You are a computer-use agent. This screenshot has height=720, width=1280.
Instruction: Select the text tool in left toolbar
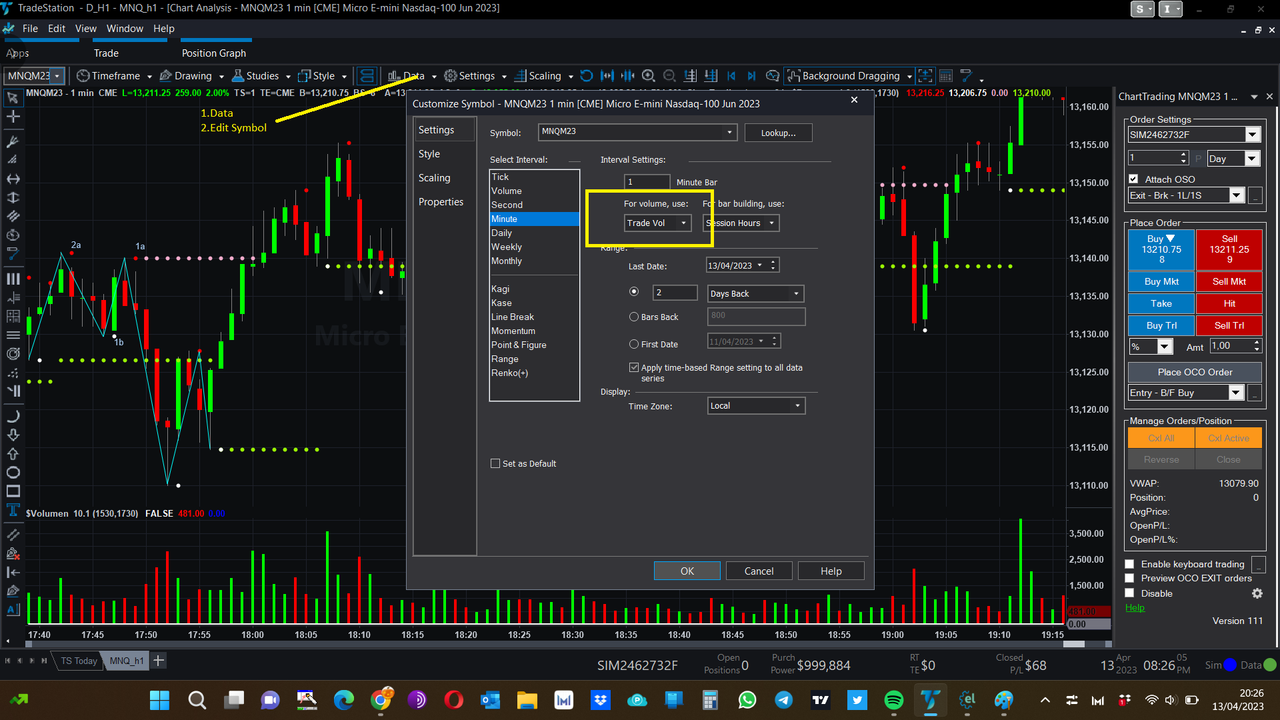[13, 510]
